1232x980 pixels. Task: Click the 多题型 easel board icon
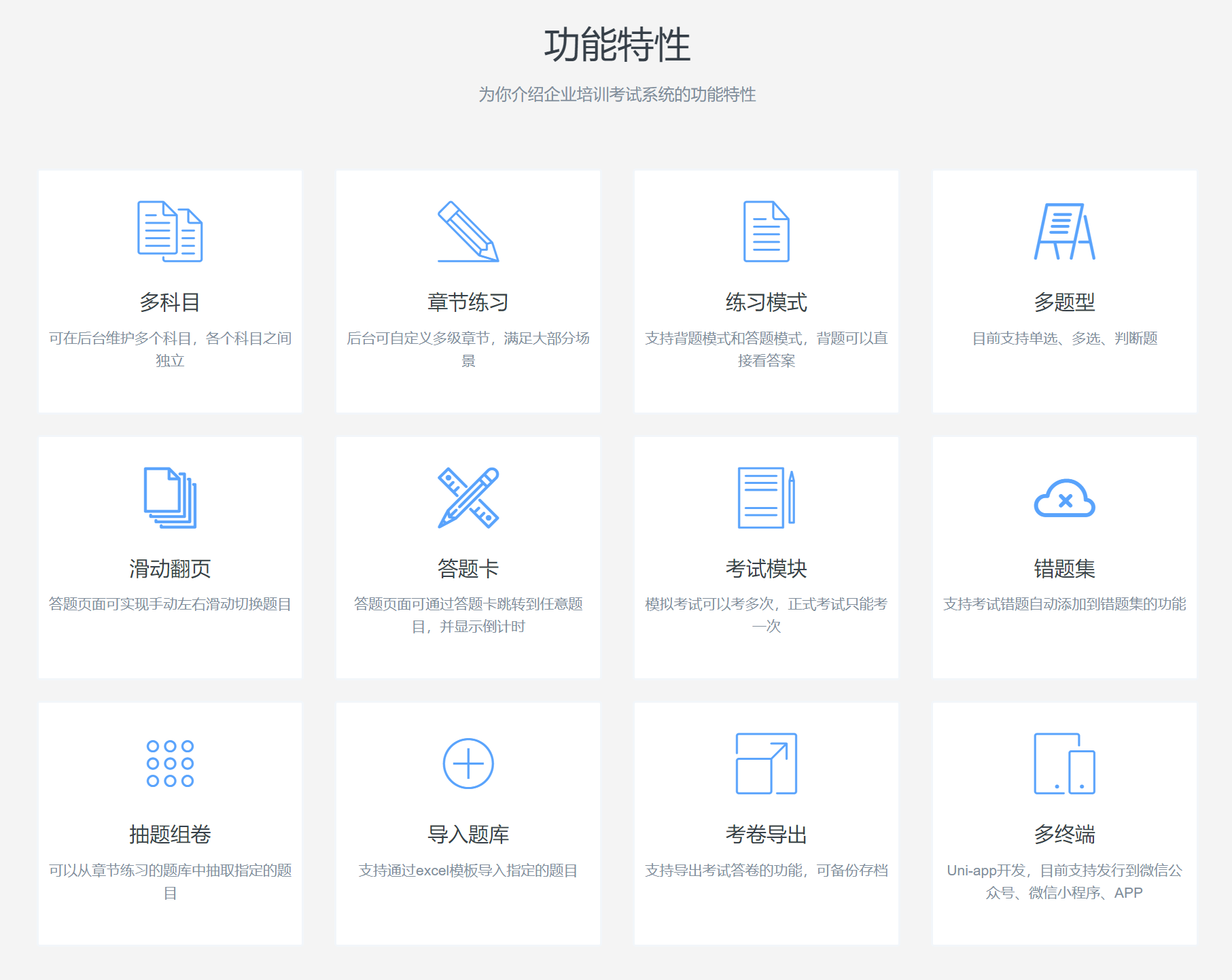coord(1064,231)
